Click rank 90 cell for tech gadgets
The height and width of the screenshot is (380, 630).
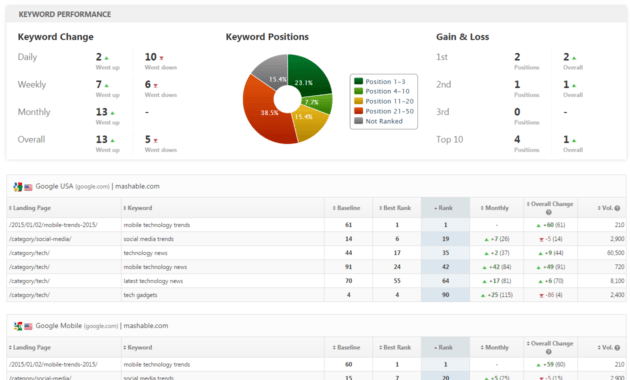[x=446, y=295]
